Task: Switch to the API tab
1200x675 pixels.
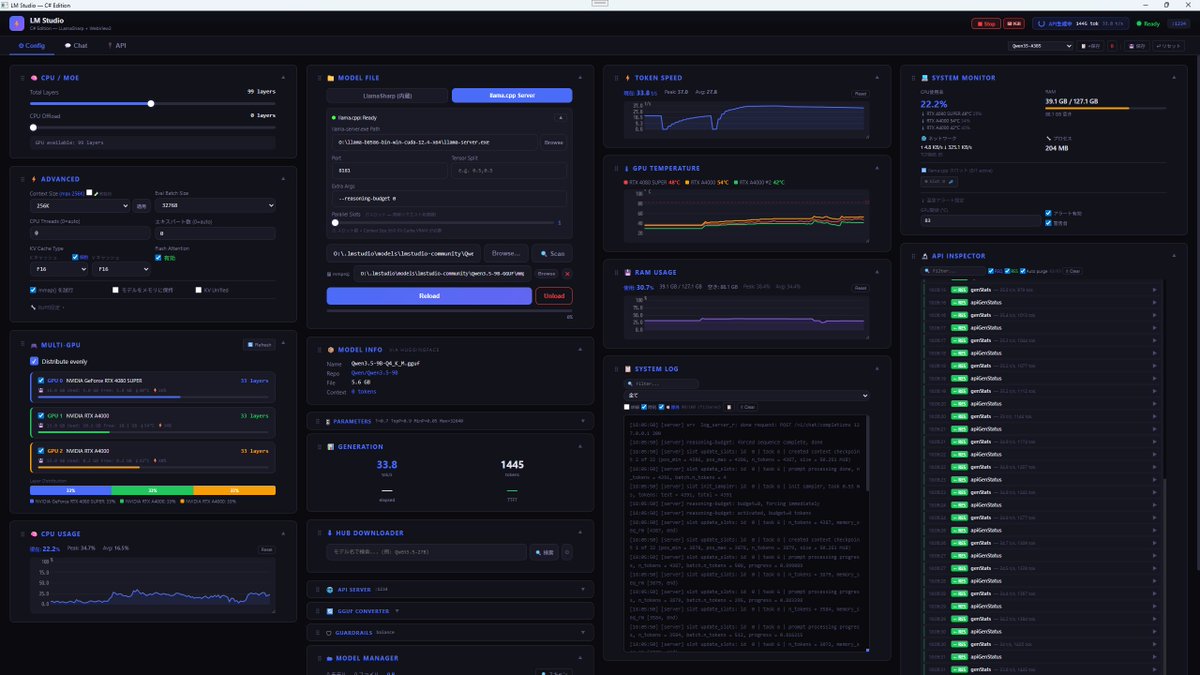Action: click(x=117, y=45)
